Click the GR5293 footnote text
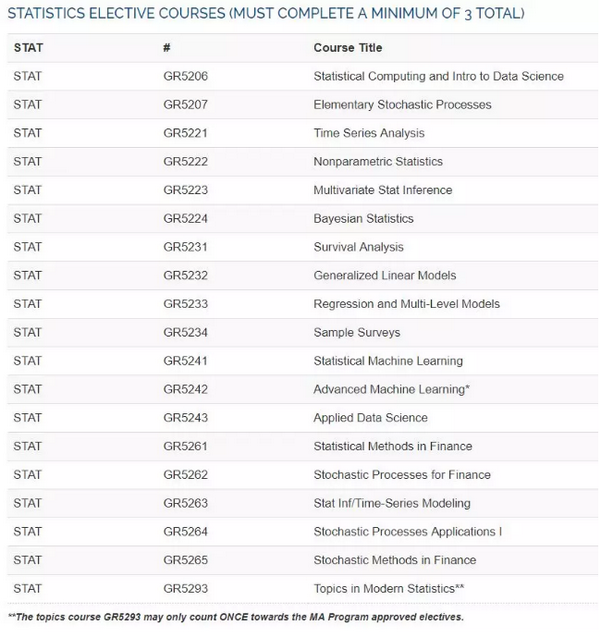The image size is (600, 638). pos(236,617)
